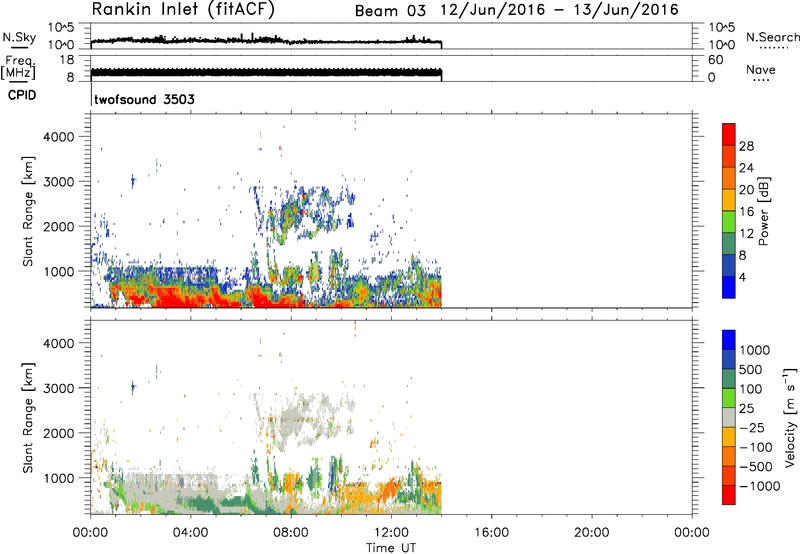Click the '12:00' time axis tick label
The height and width of the screenshot is (554, 800).
click(x=391, y=533)
